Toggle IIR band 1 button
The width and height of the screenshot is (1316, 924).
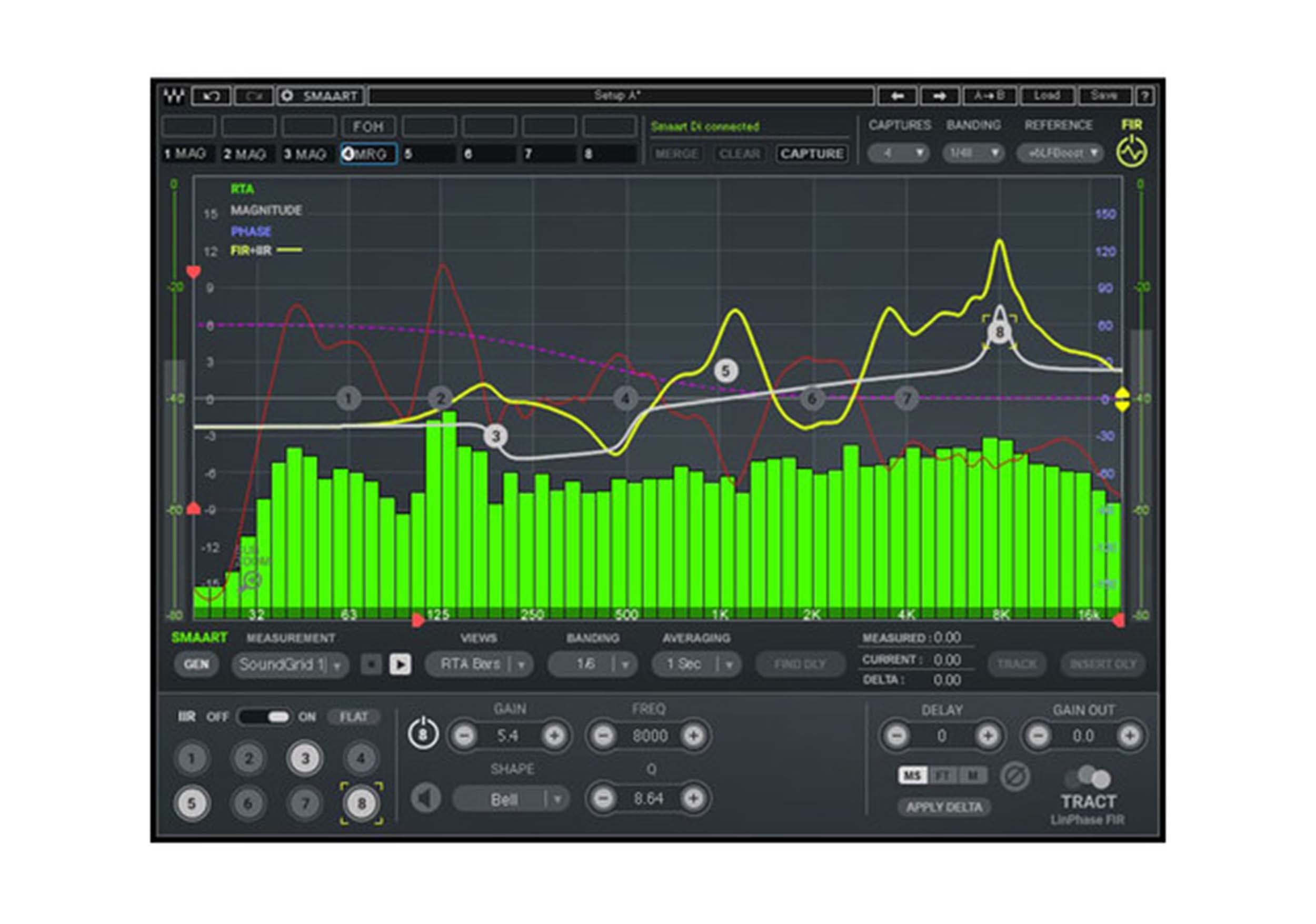[x=192, y=758]
